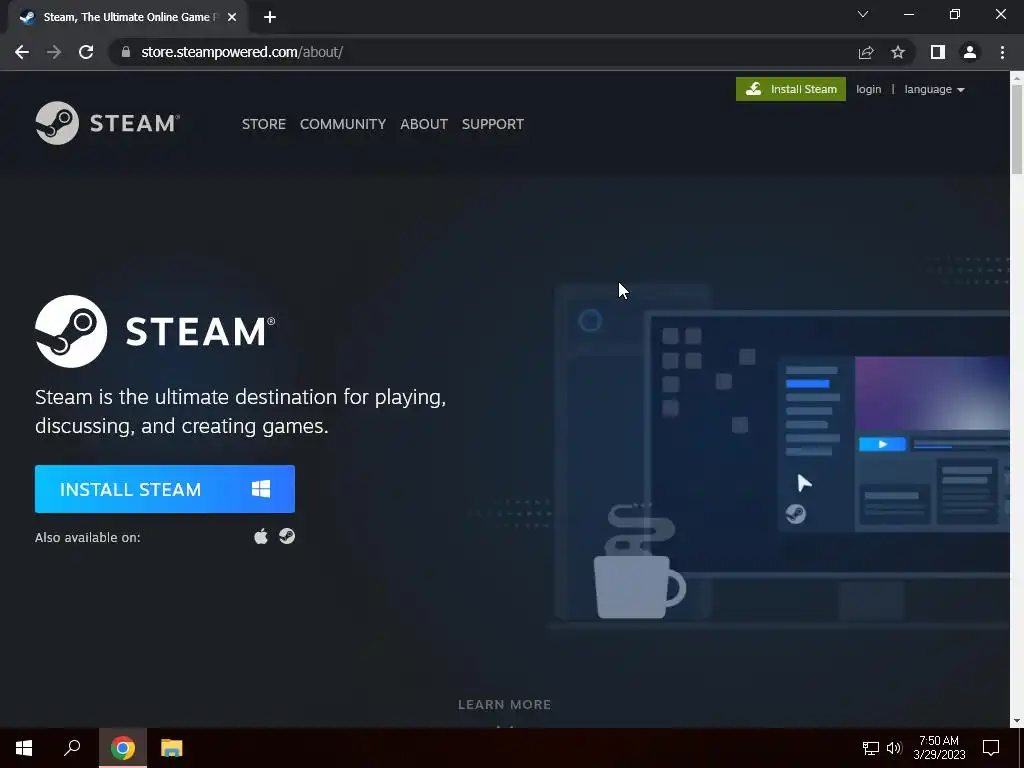View site information via lock icon
Viewport: 1024px width, 768px height.
coord(126,52)
